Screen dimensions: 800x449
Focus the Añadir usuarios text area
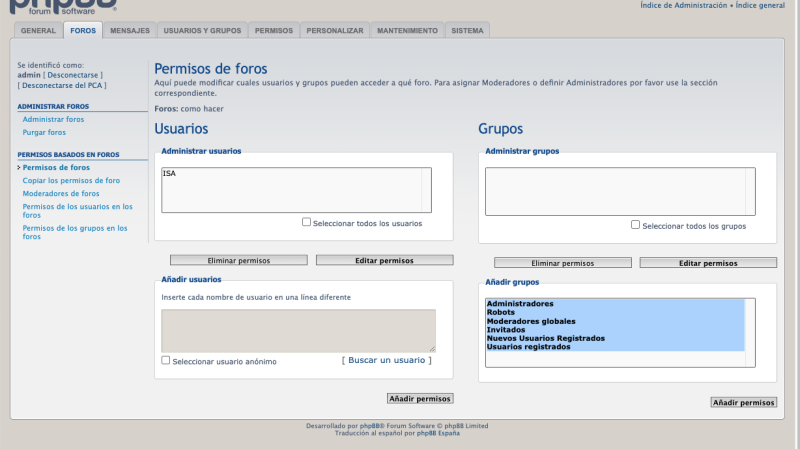click(298, 331)
